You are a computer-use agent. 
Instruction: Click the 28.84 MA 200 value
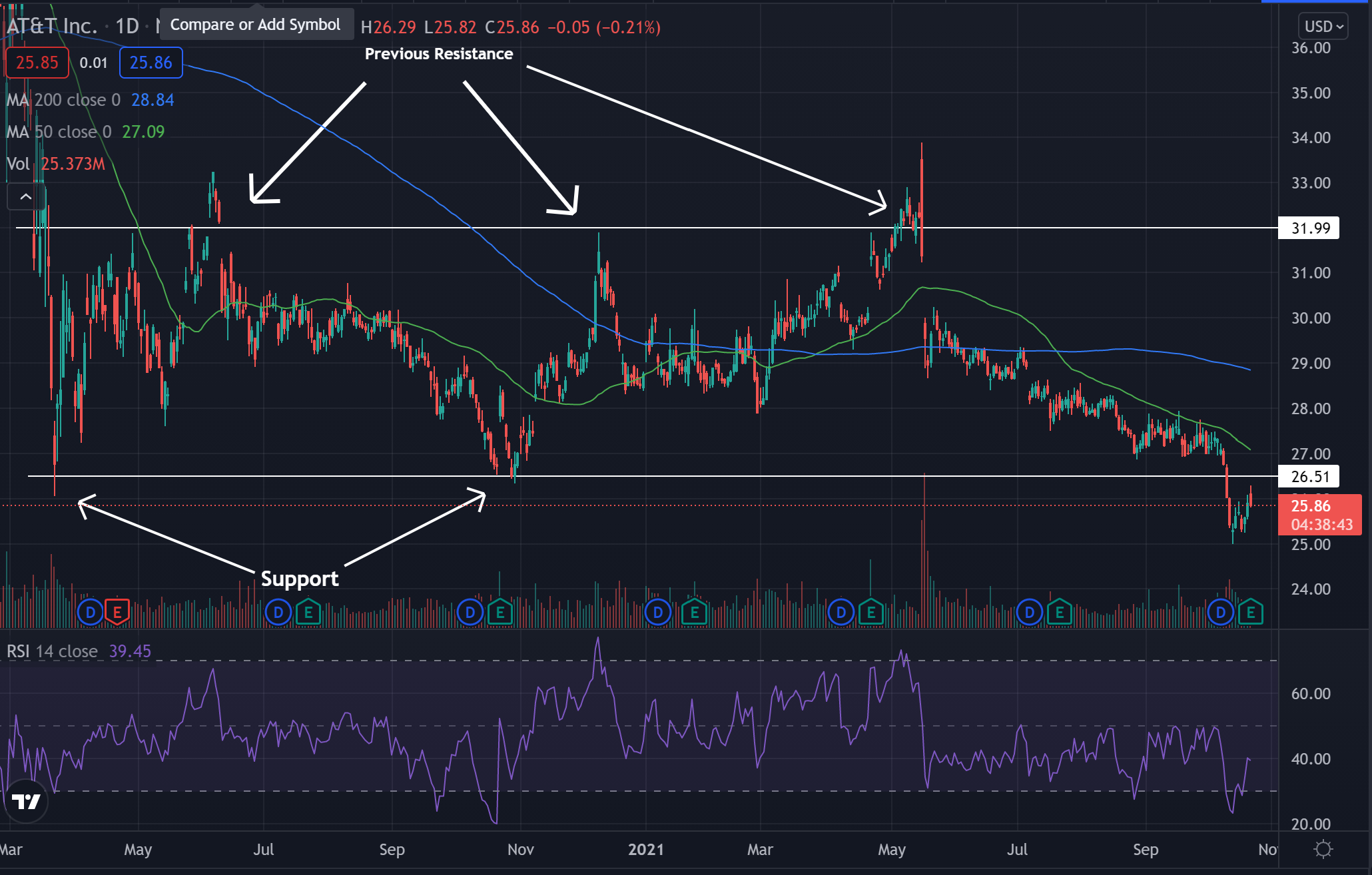coord(153,100)
